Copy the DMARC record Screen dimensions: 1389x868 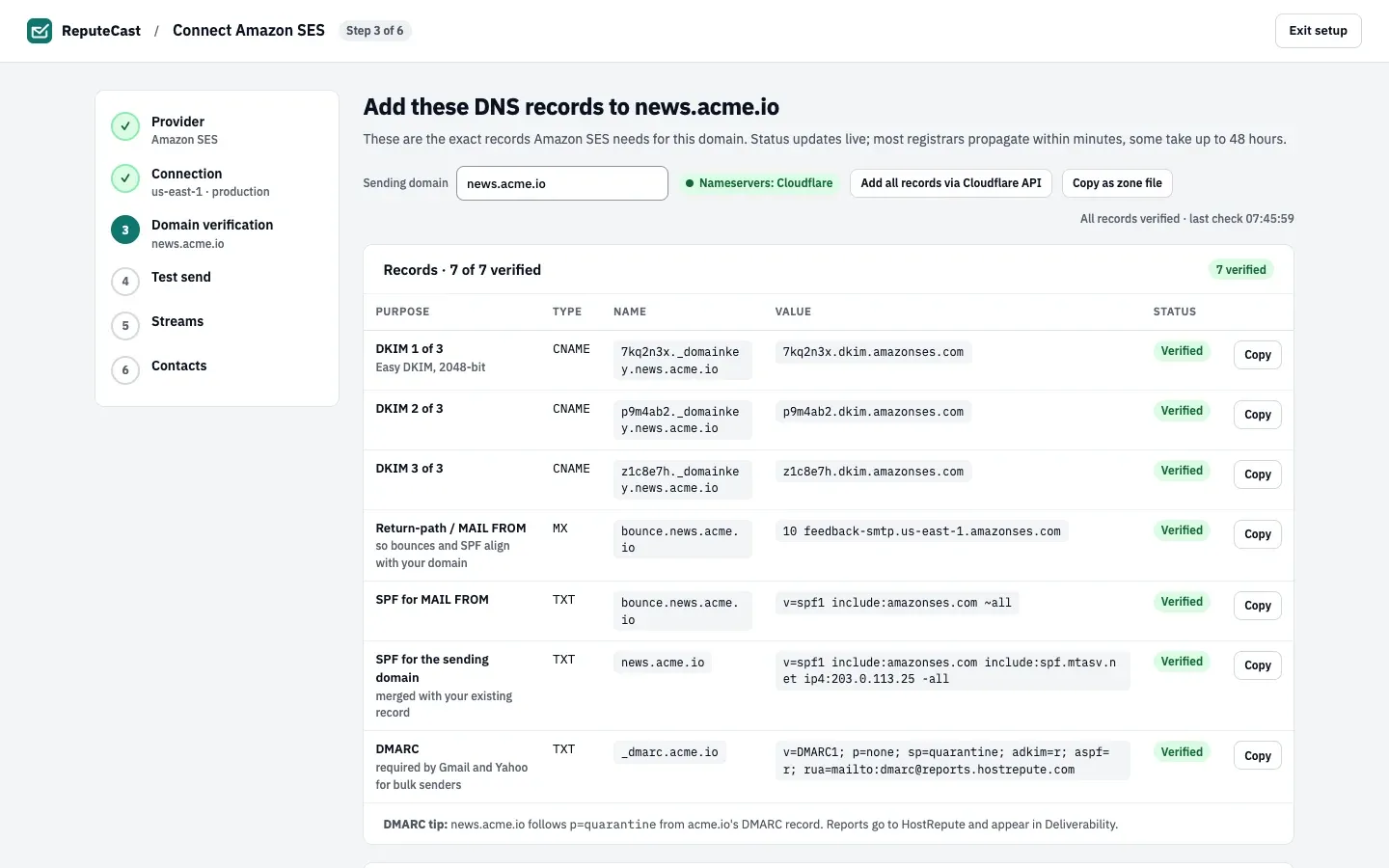[1258, 756]
